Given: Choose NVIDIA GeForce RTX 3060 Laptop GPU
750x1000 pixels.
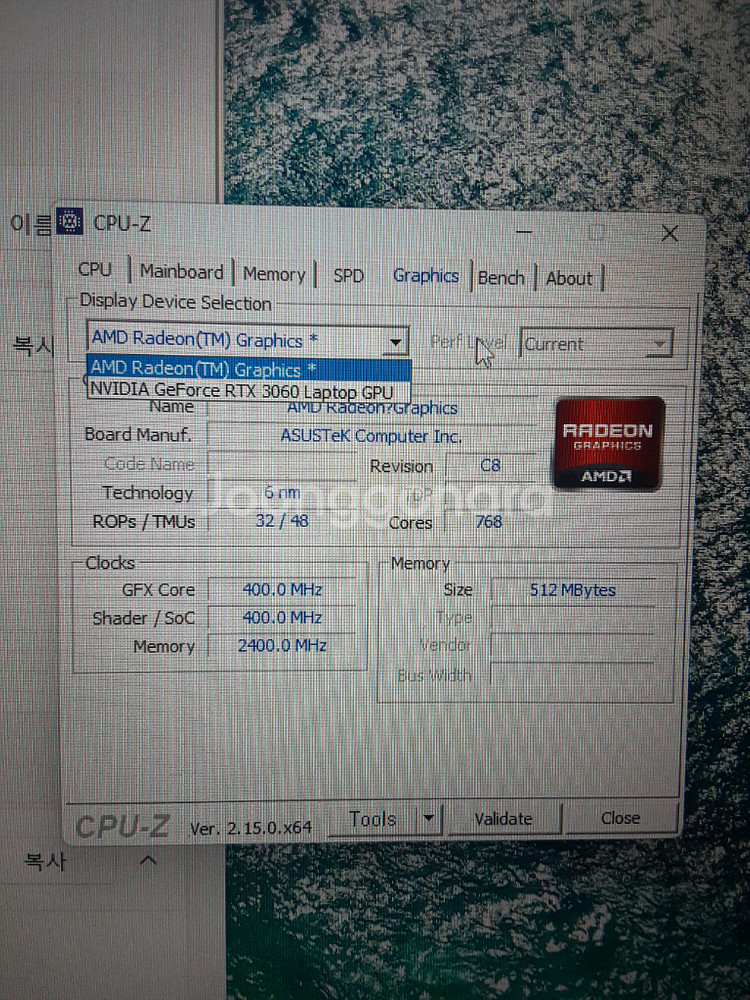Looking at the screenshot, I should click(x=249, y=391).
